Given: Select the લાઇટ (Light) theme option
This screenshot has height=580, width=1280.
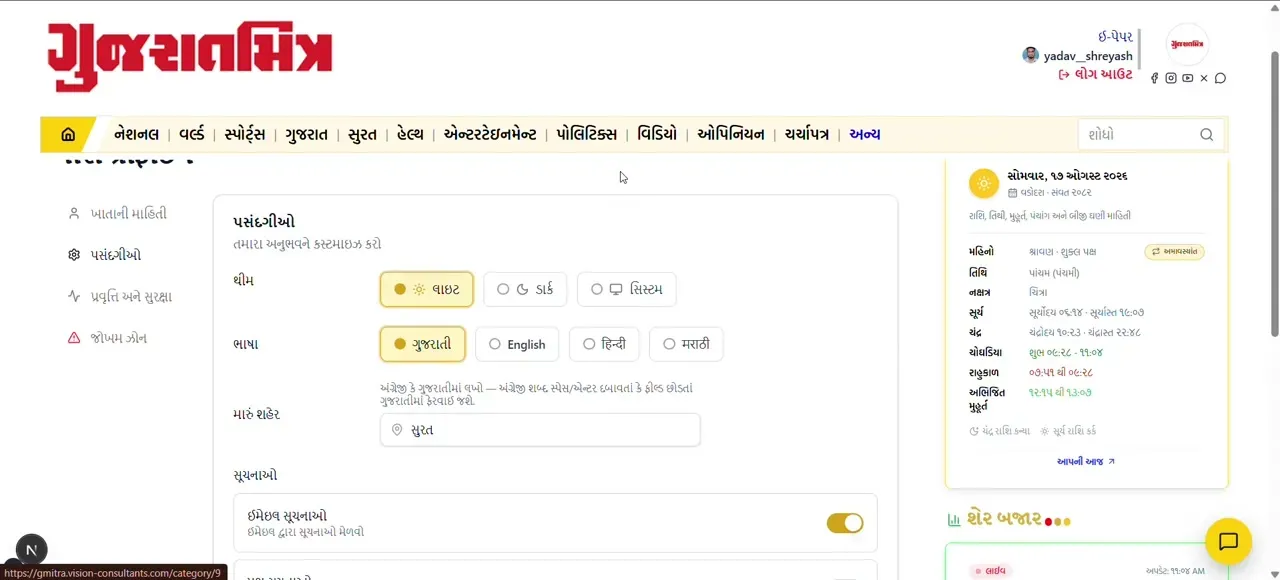Looking at the screenshot, I should (427, 289).
